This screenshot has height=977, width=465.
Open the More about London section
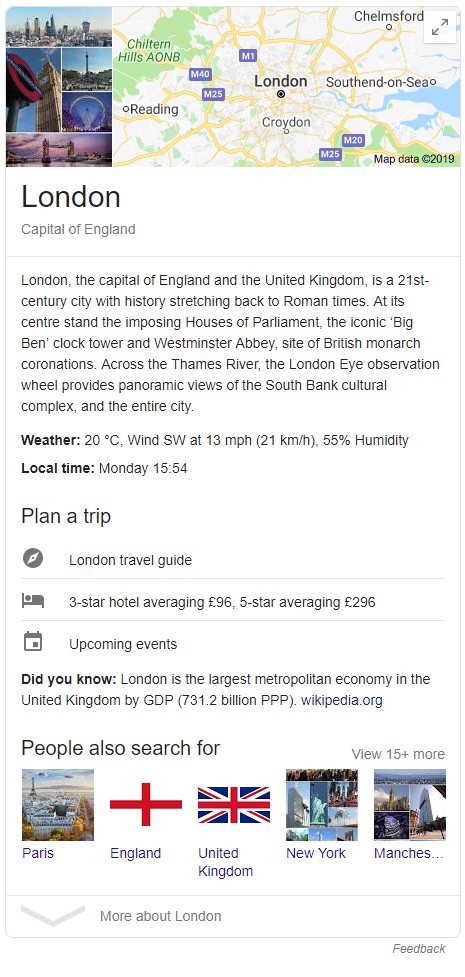pos(160,916)
